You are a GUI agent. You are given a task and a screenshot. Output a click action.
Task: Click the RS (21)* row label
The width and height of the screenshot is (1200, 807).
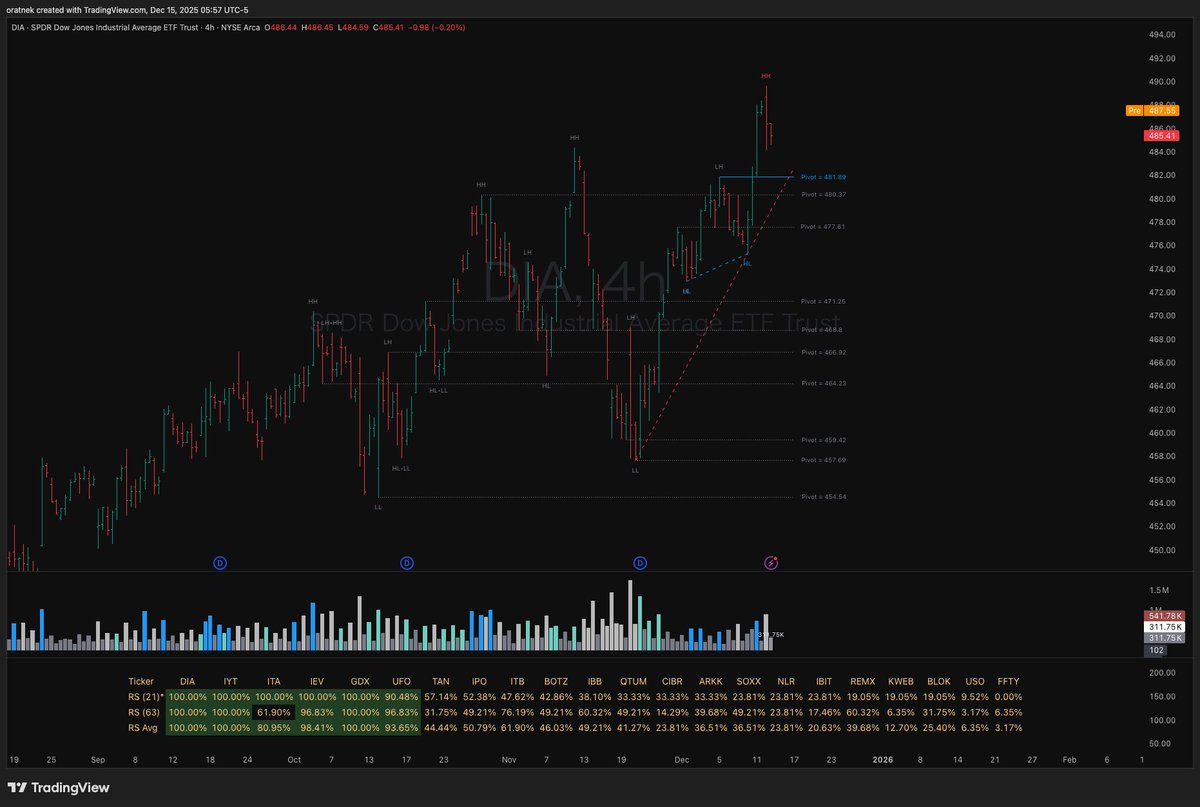pos(146,696)
